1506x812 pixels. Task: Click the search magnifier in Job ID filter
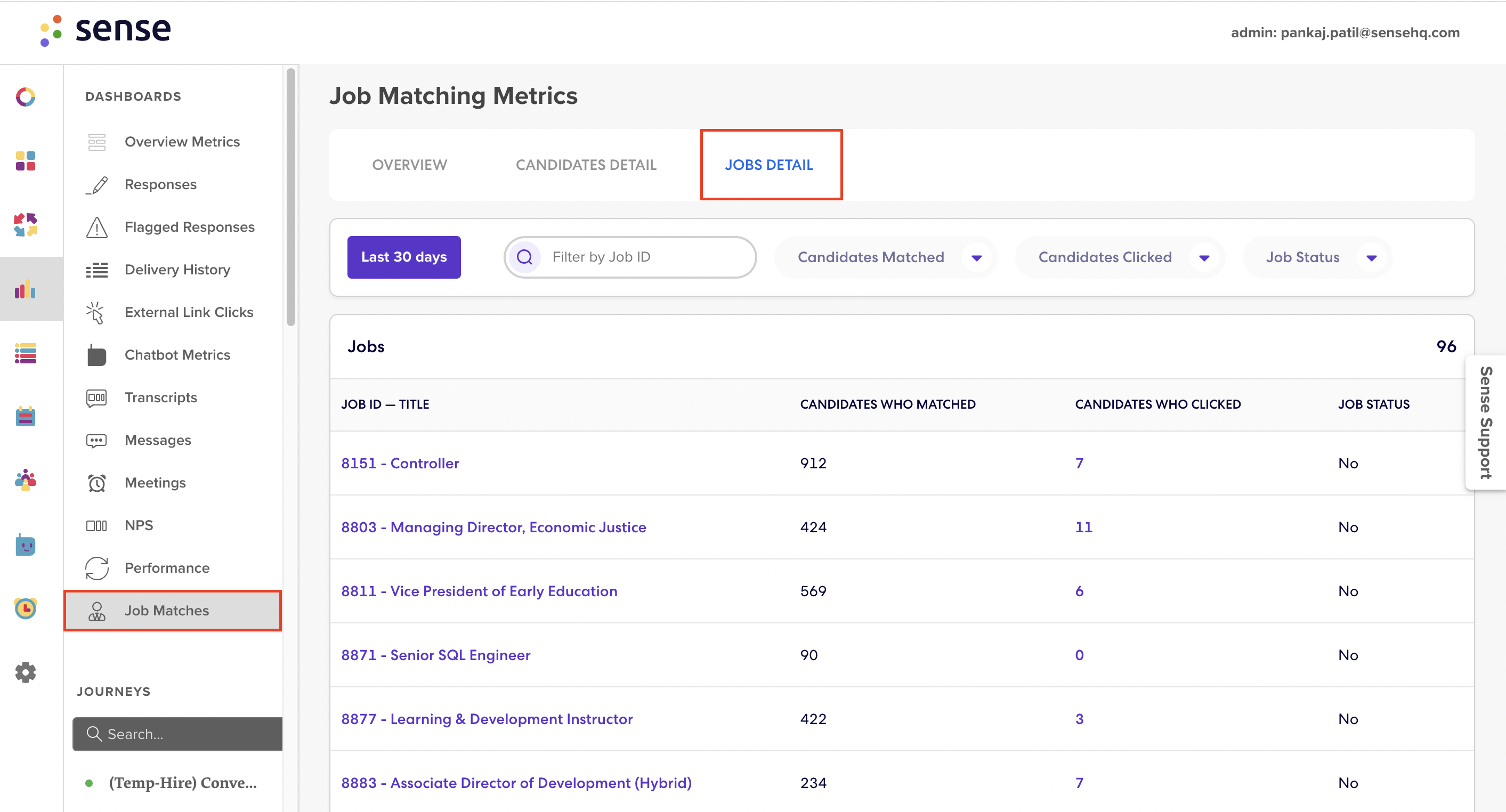click(524, 257)
